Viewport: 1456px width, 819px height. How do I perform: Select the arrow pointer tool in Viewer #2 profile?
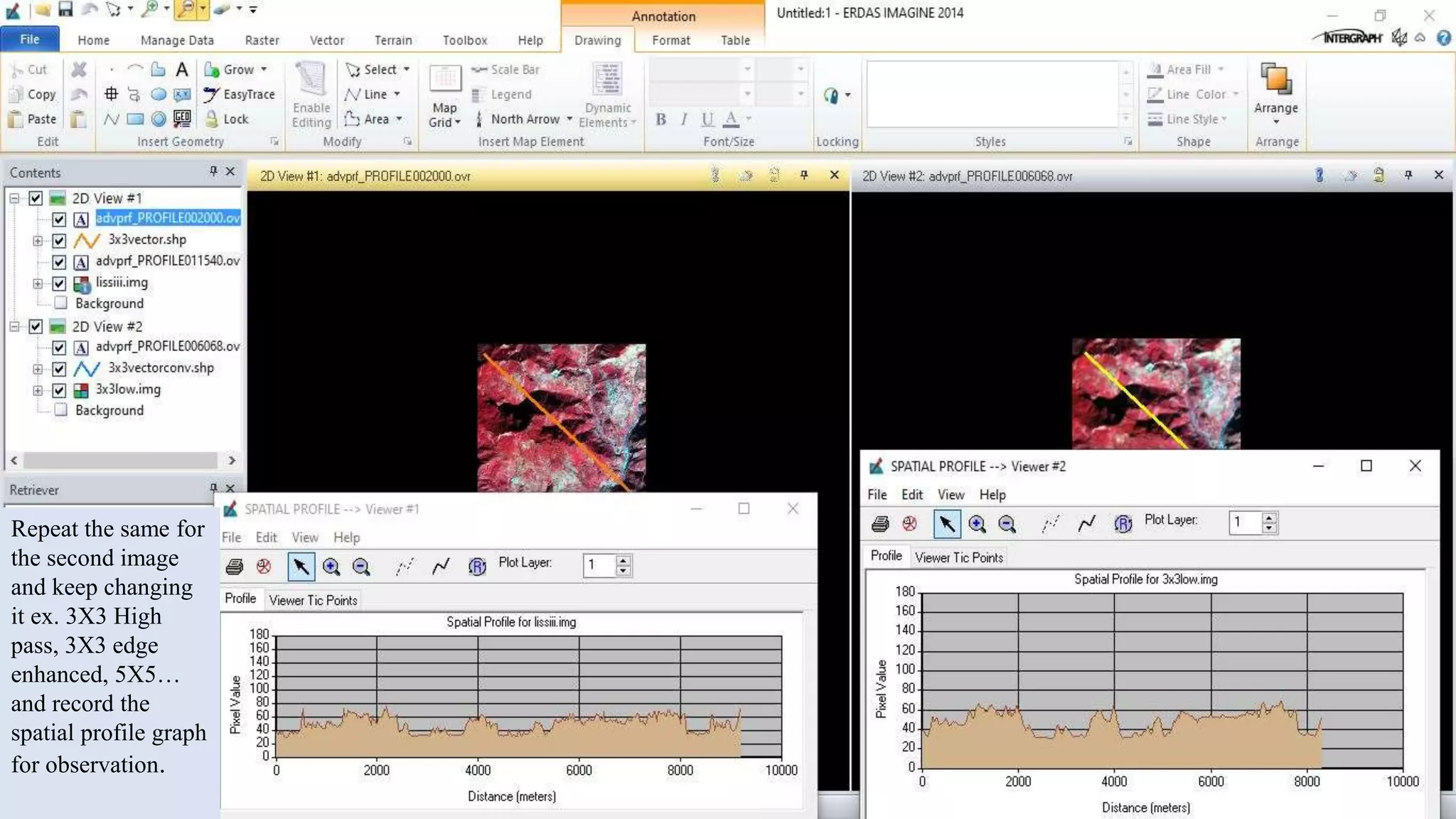[x=946, y=524]
